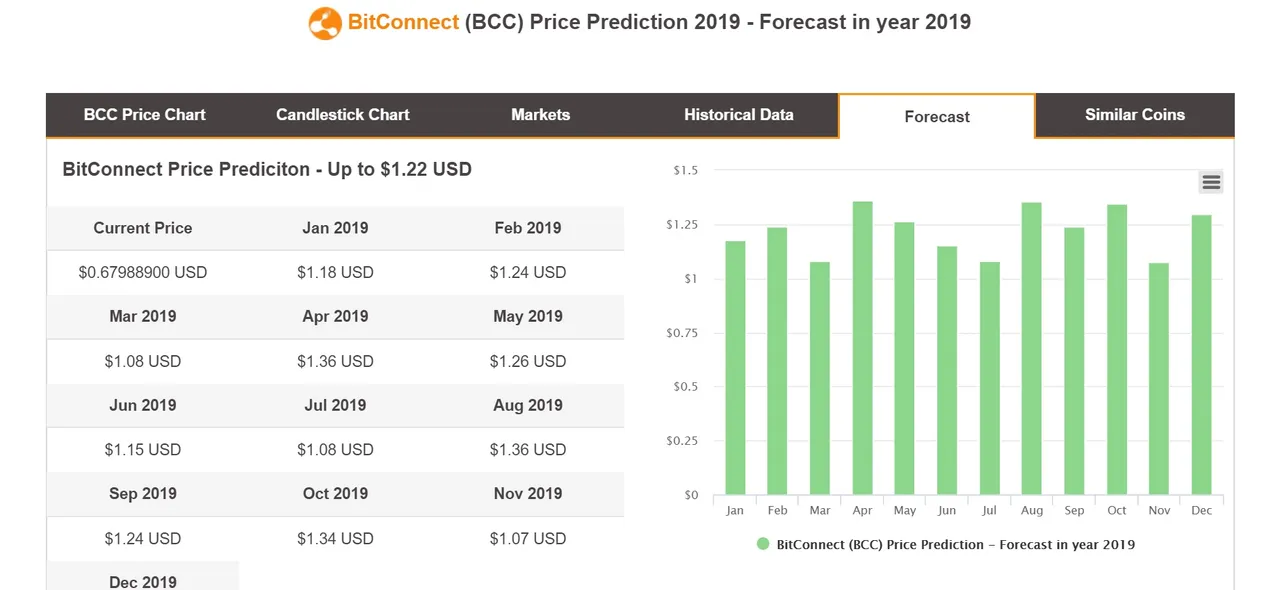The width and height of the screenshot is (1280, 590).
Task: Click the July bar in the chart
Action: tap(989, 380)
